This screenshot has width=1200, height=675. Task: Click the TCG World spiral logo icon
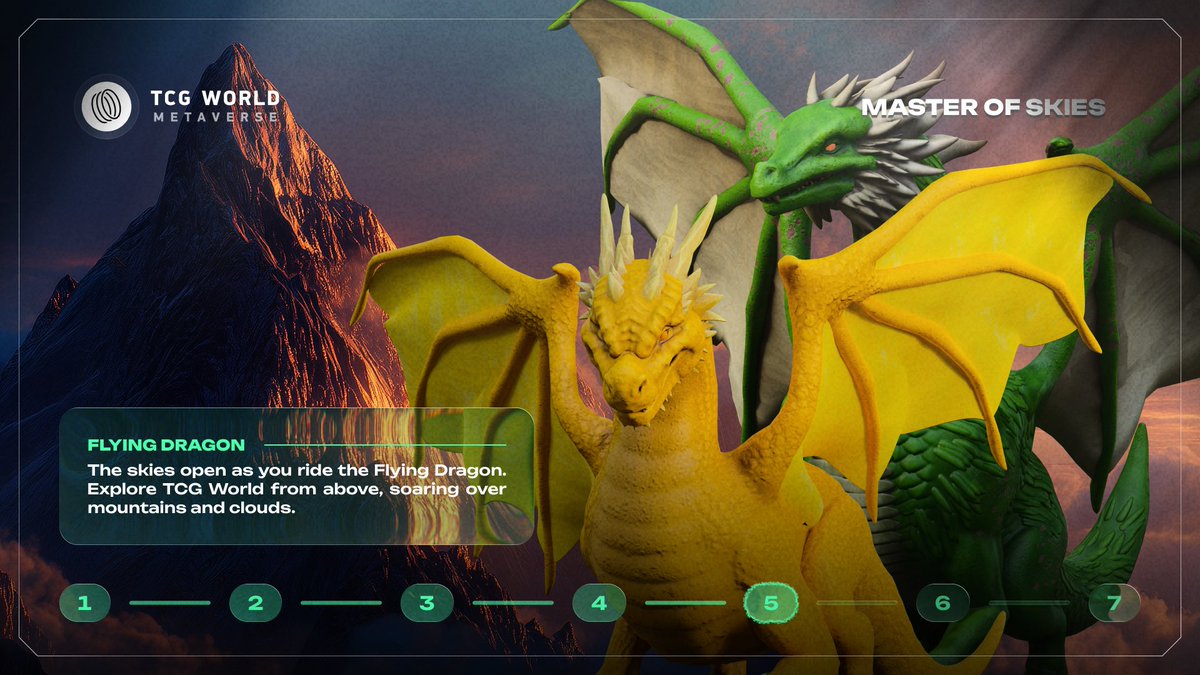[106, 105]
